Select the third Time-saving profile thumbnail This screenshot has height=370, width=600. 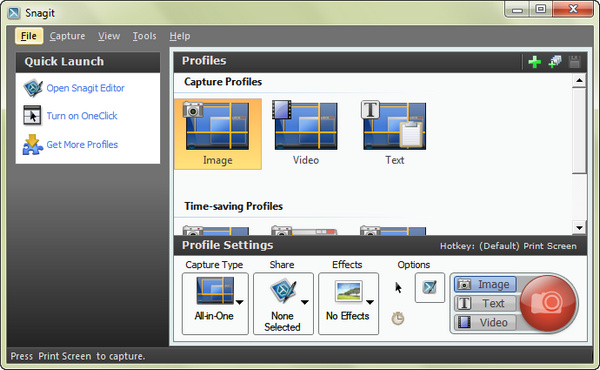[393, 230]
